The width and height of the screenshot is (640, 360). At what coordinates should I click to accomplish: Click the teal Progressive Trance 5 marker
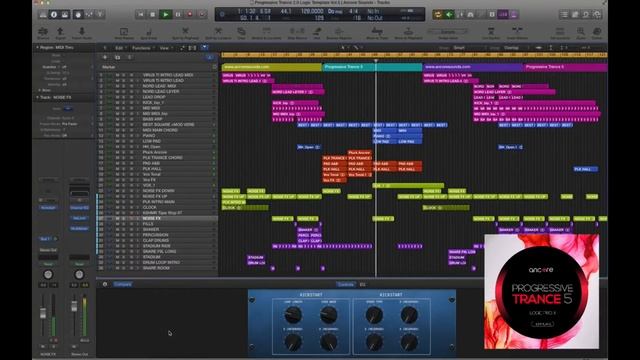click(x=372, y=67)
